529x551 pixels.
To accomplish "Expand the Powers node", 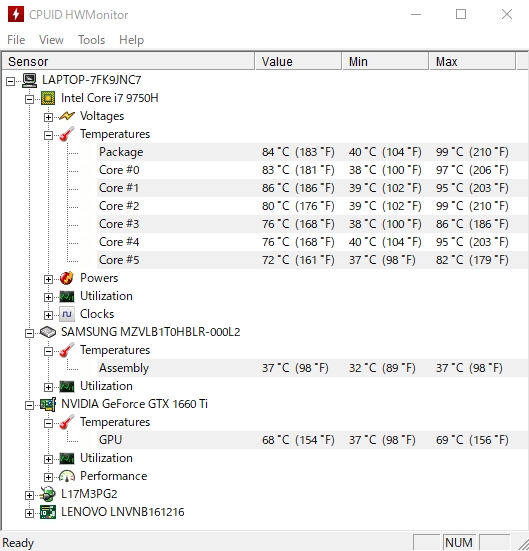I will coord(49,279).
